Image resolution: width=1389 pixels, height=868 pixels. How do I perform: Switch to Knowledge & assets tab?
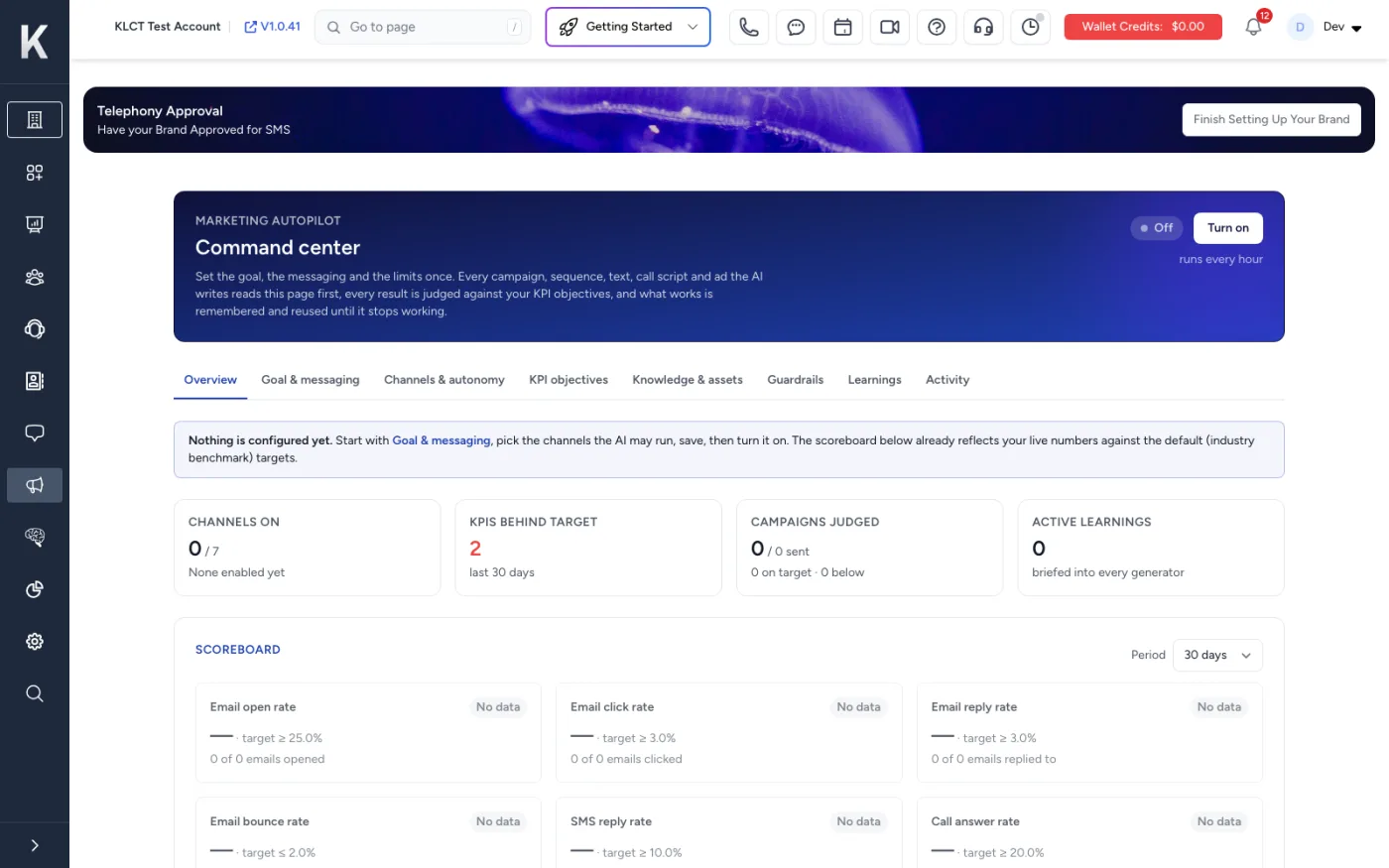(x=688, y=380)
